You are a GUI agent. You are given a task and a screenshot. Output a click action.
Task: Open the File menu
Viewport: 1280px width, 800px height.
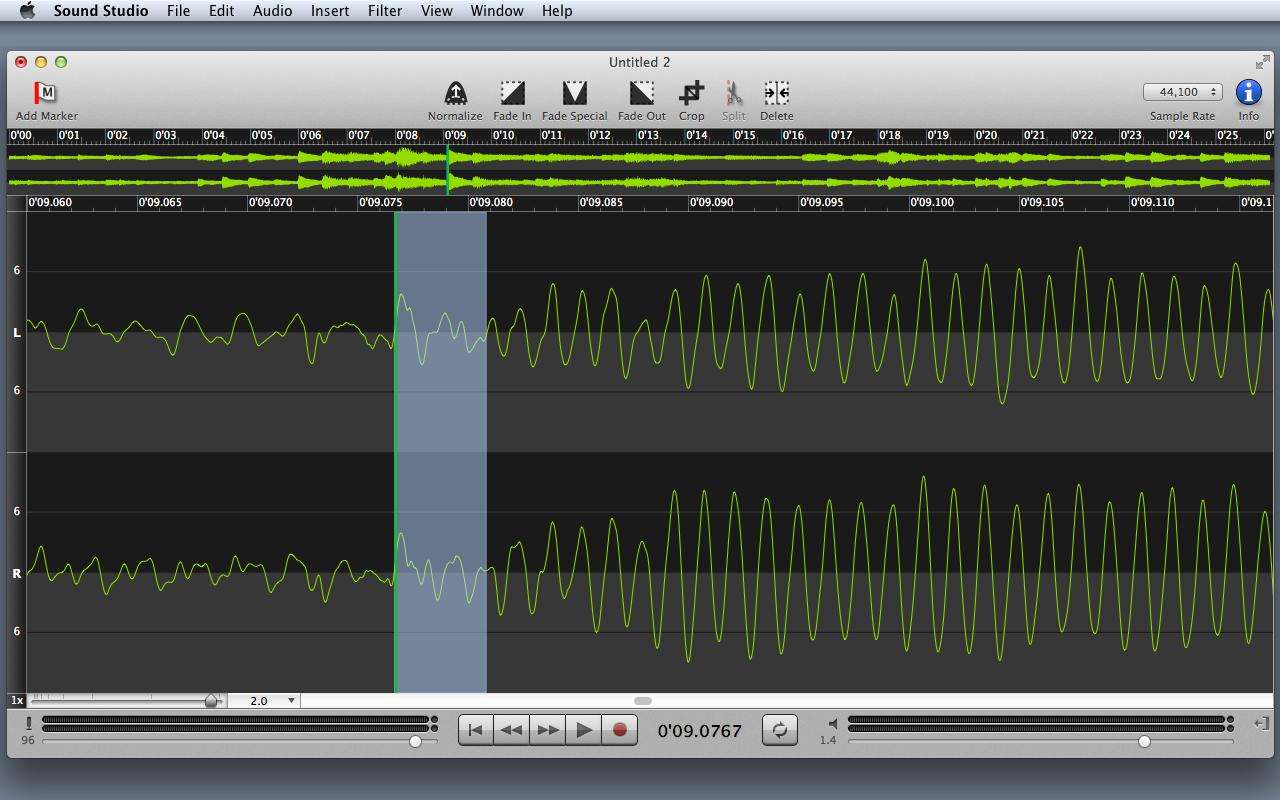pyautogui.click(x=178, y=11)
